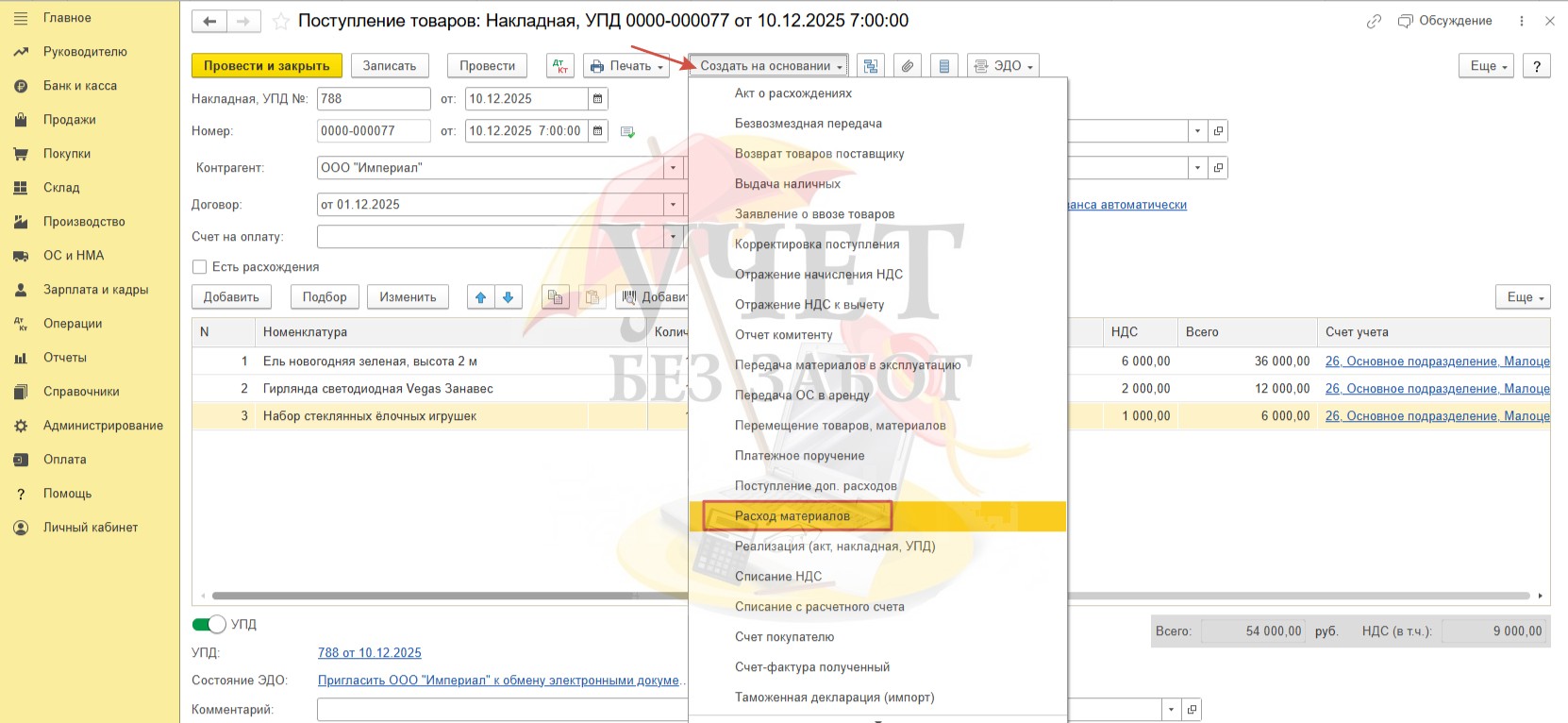Open Личный кабинет
This screenshot has height=723, width=1568.
pos(91,528)
